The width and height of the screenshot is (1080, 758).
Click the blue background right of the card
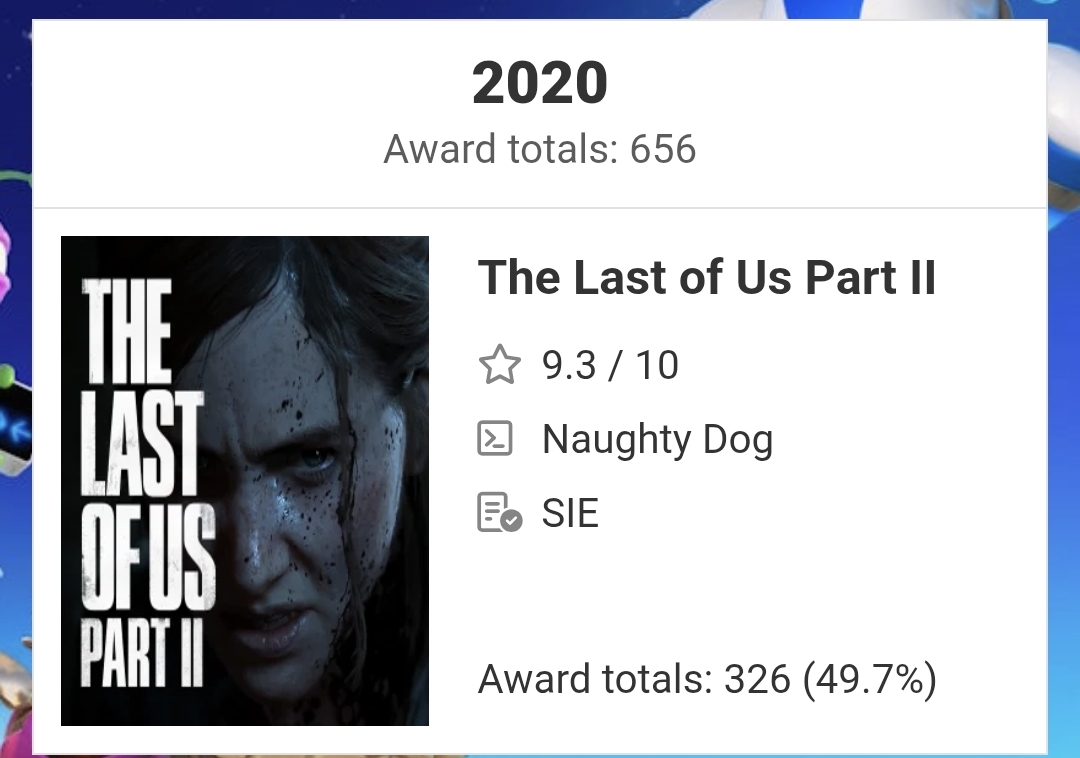1064,400
